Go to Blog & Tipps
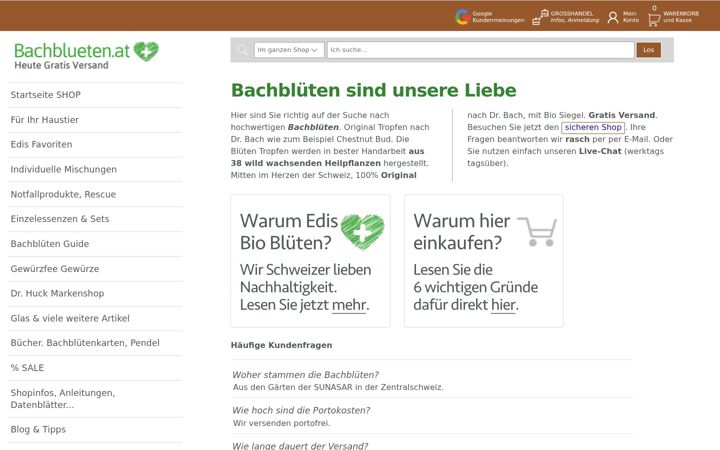 point(38,429)
